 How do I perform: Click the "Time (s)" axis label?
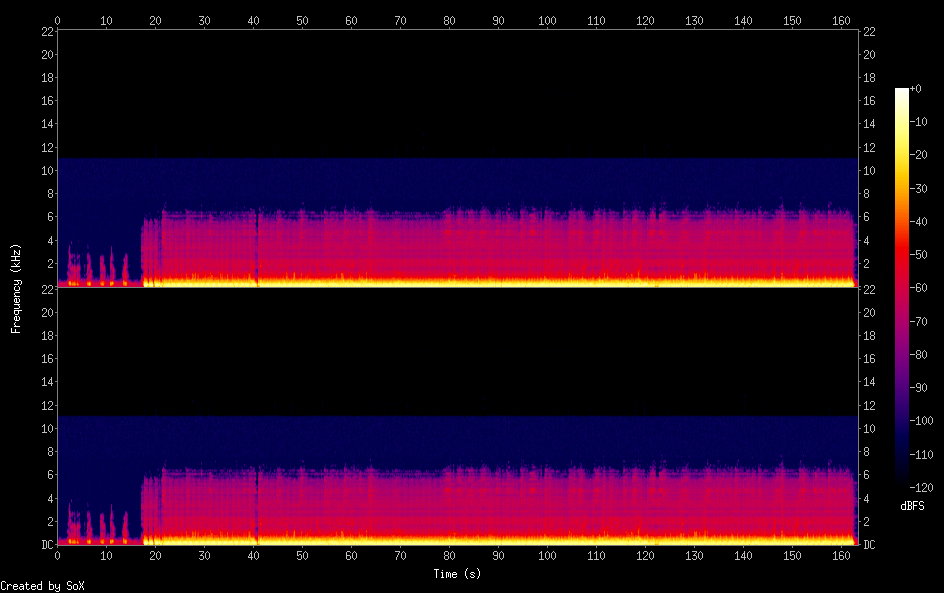tap(459, 574)
